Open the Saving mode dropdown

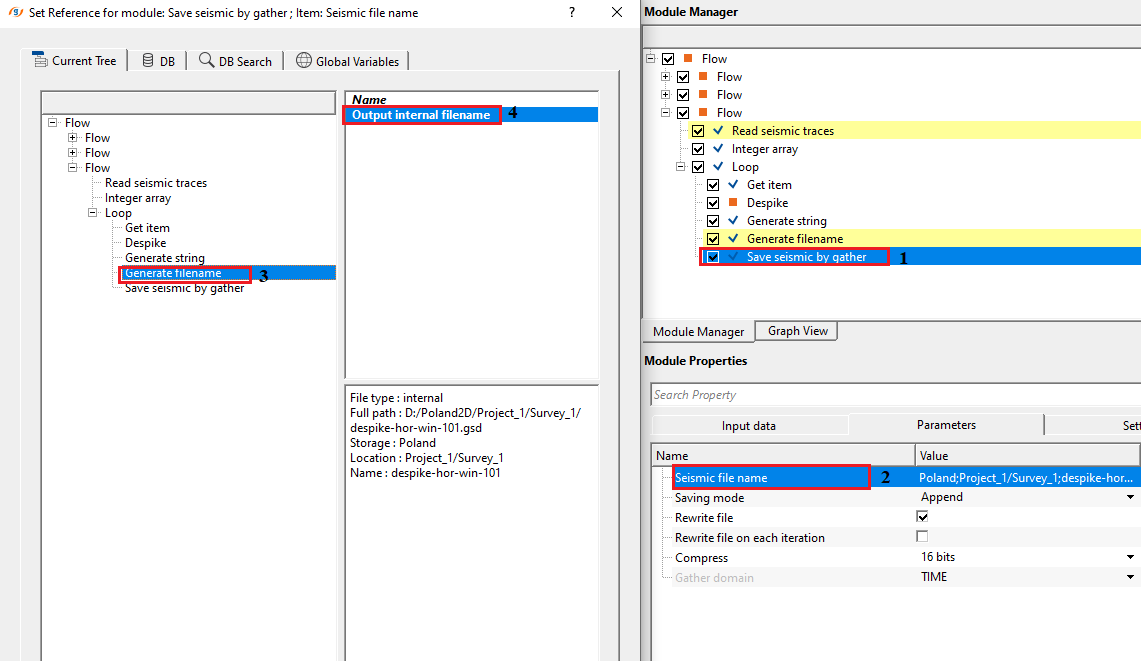[x=1130, y=497]
